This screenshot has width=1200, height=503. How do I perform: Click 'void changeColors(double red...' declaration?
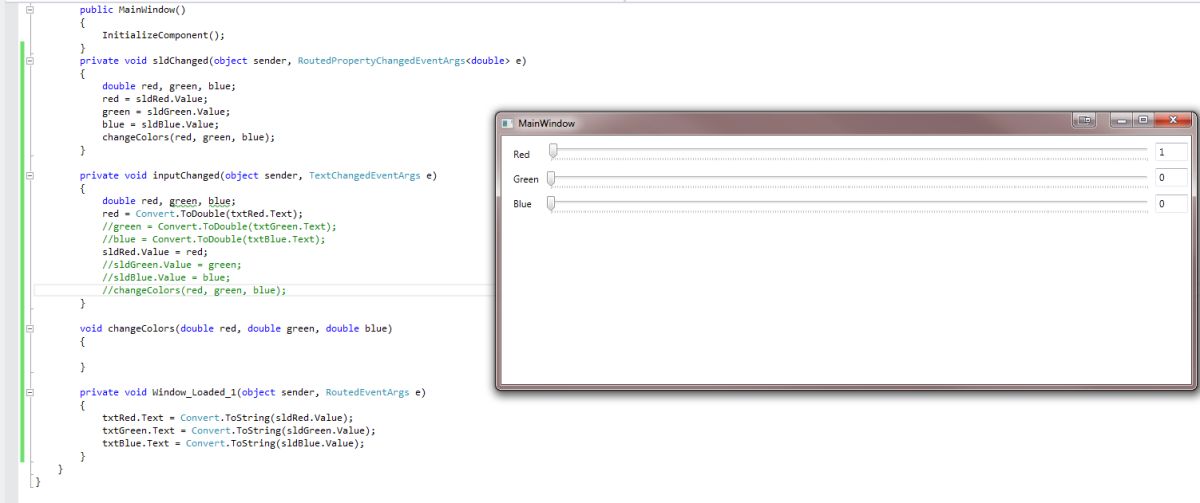pos(236,329)
